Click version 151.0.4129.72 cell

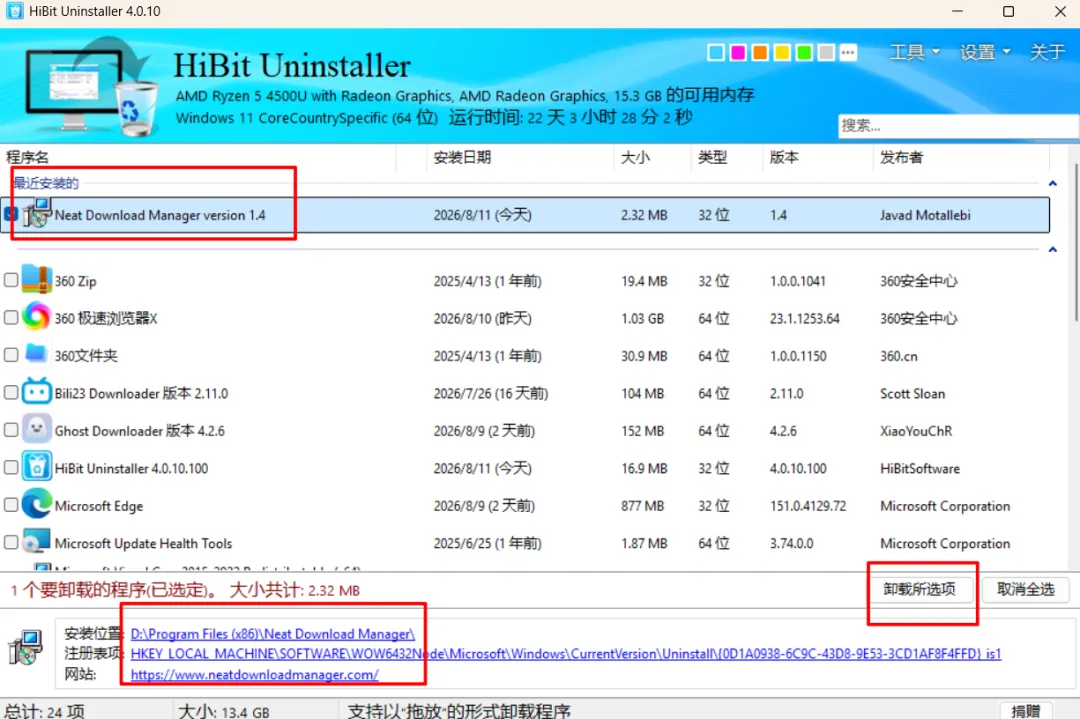808,506
